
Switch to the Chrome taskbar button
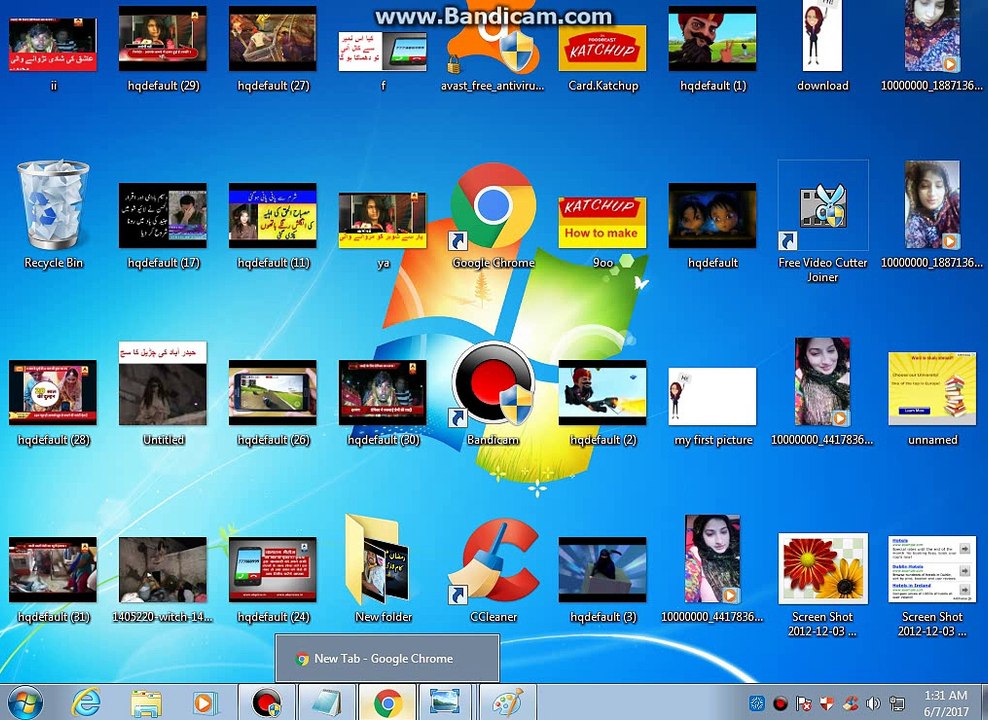[387, 702]
